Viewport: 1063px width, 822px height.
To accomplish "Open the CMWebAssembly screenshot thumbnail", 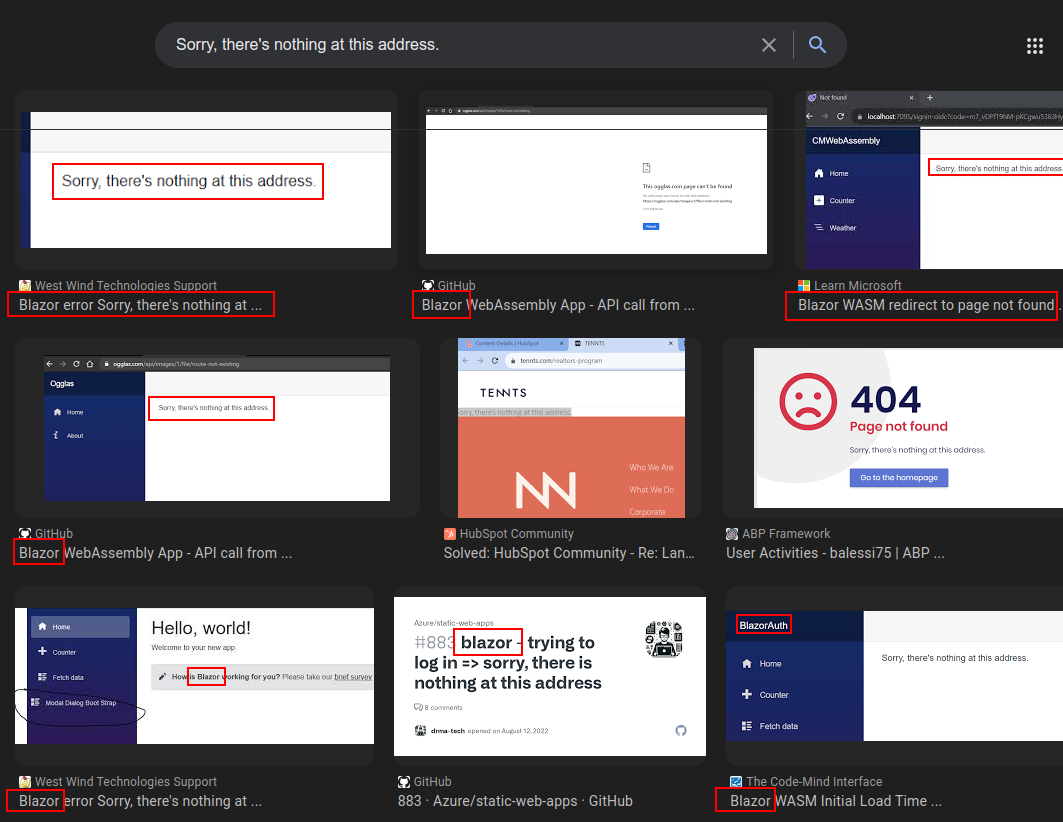I will point(935,180).
